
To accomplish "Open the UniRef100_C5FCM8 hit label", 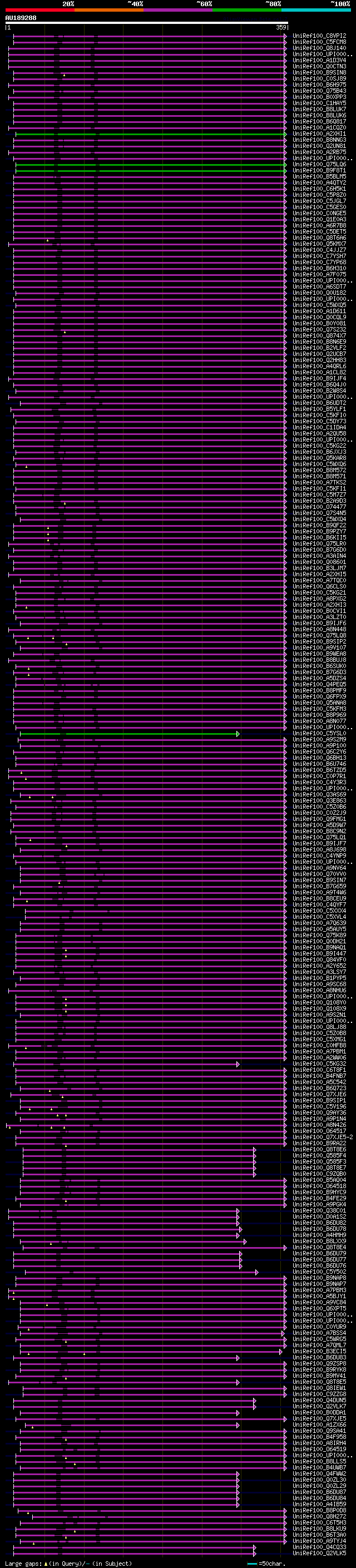I will pyautogui.click(x=319, y=42).
